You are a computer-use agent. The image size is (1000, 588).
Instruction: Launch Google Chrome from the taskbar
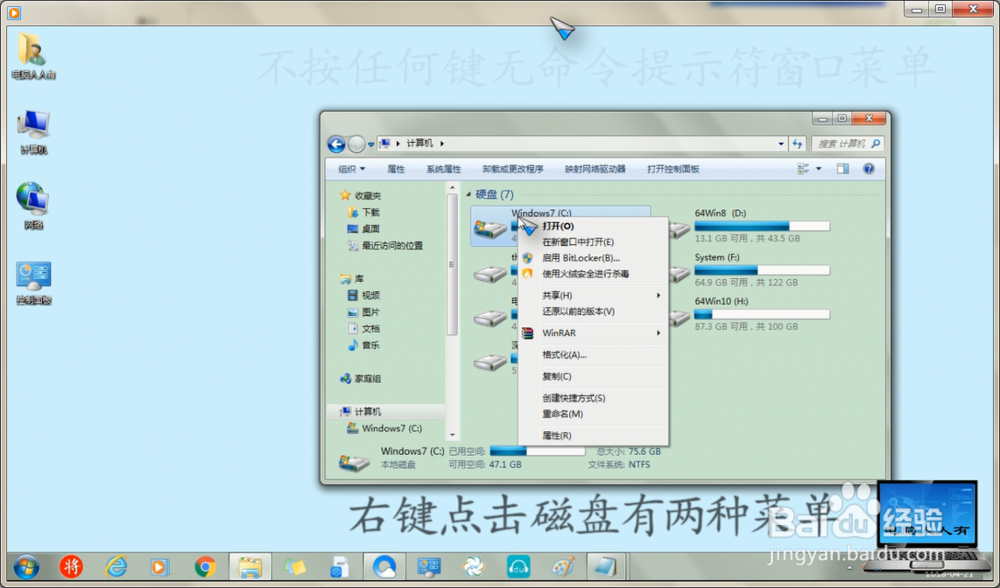pos(205,566)
